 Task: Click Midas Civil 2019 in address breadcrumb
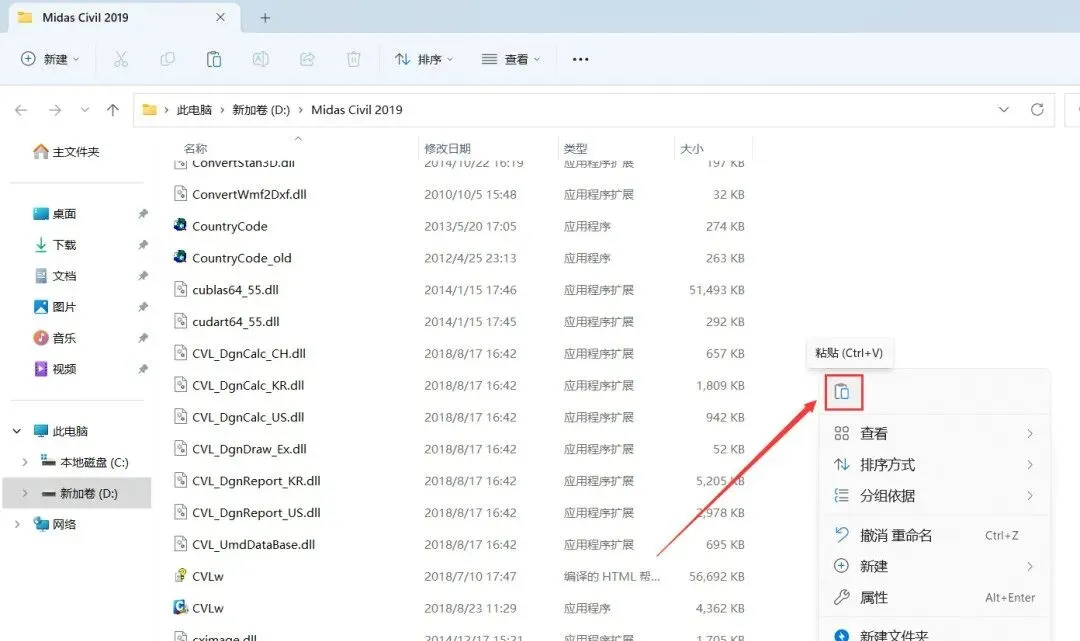pos(357,109)
